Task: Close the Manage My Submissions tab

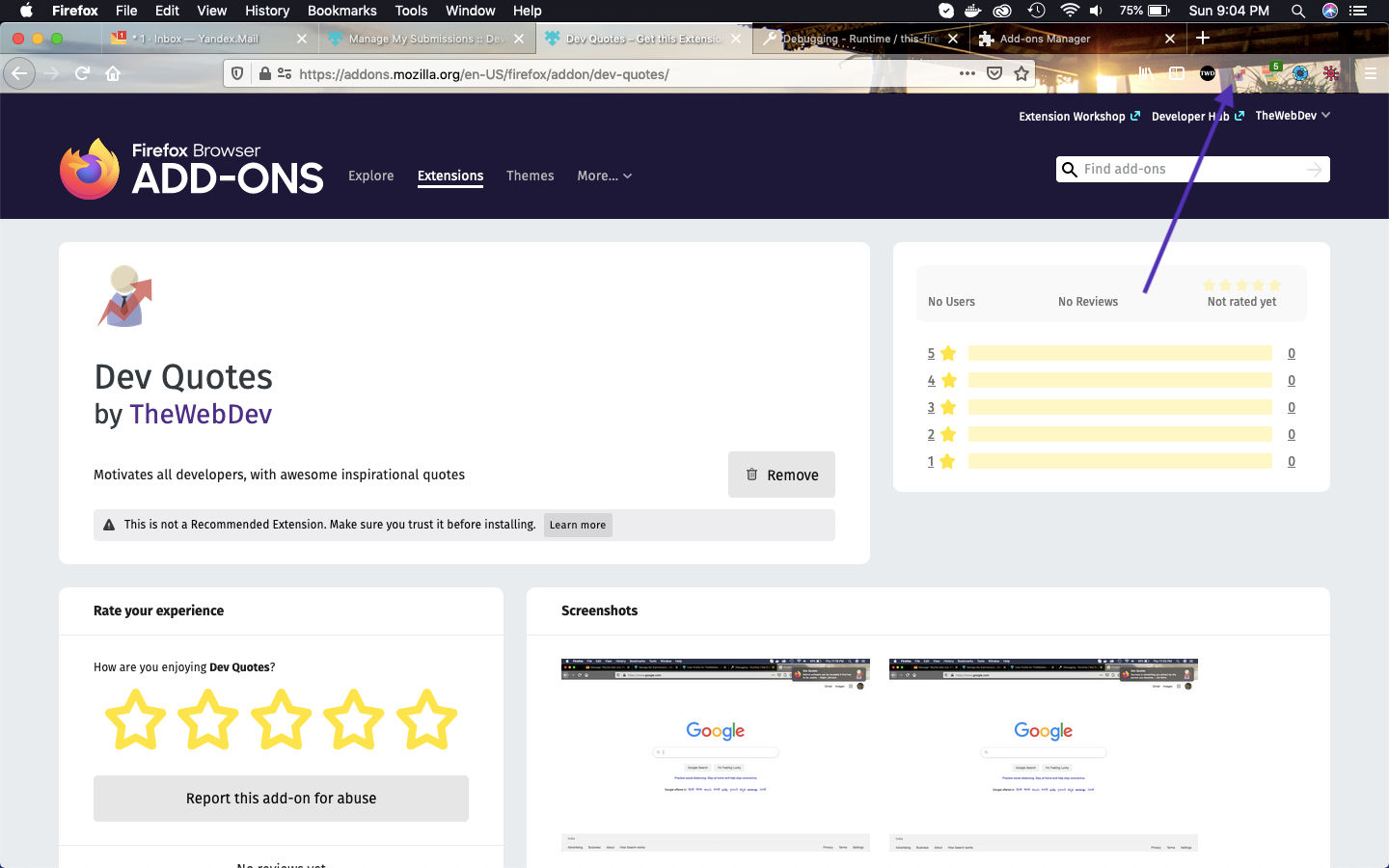Action: point(519,39)
